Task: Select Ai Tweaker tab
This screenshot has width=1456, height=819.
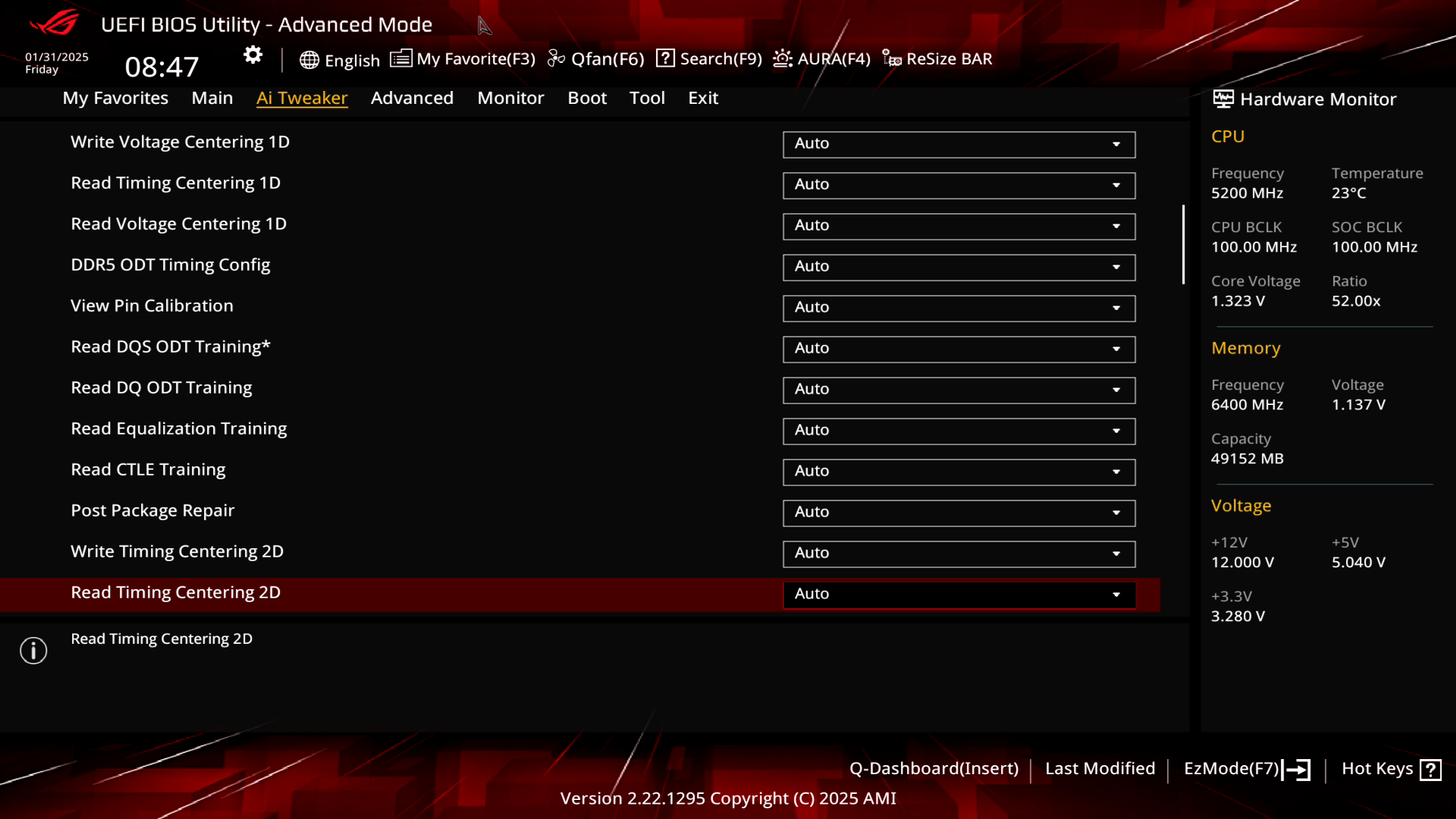Action: pos(302,97)
